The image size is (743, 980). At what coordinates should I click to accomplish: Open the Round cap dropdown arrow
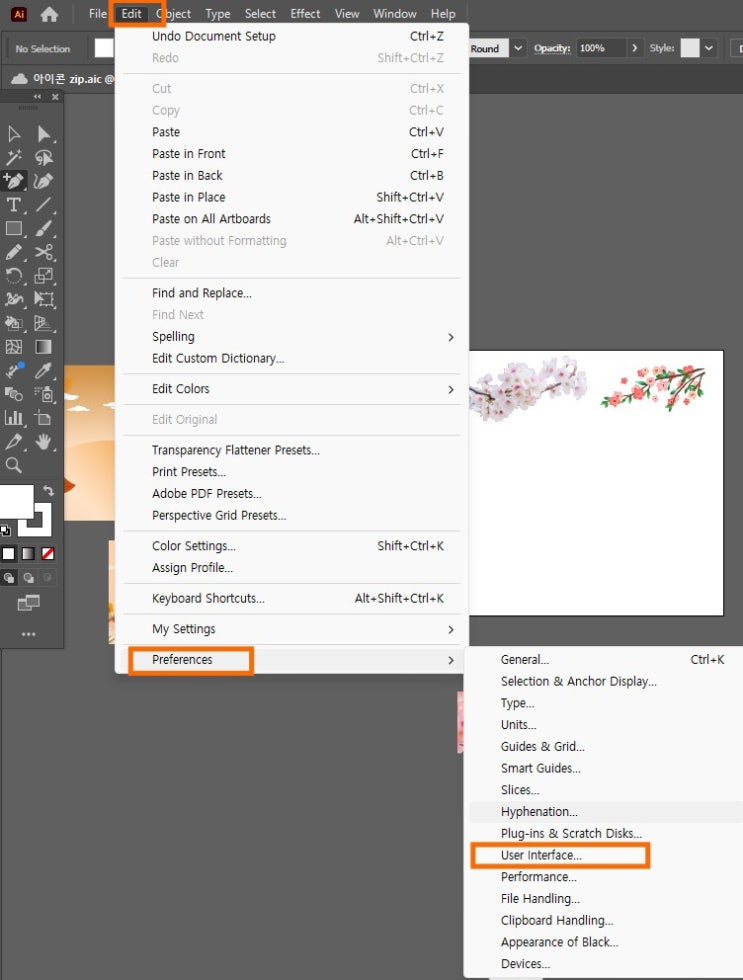click(x=518, y=48)
